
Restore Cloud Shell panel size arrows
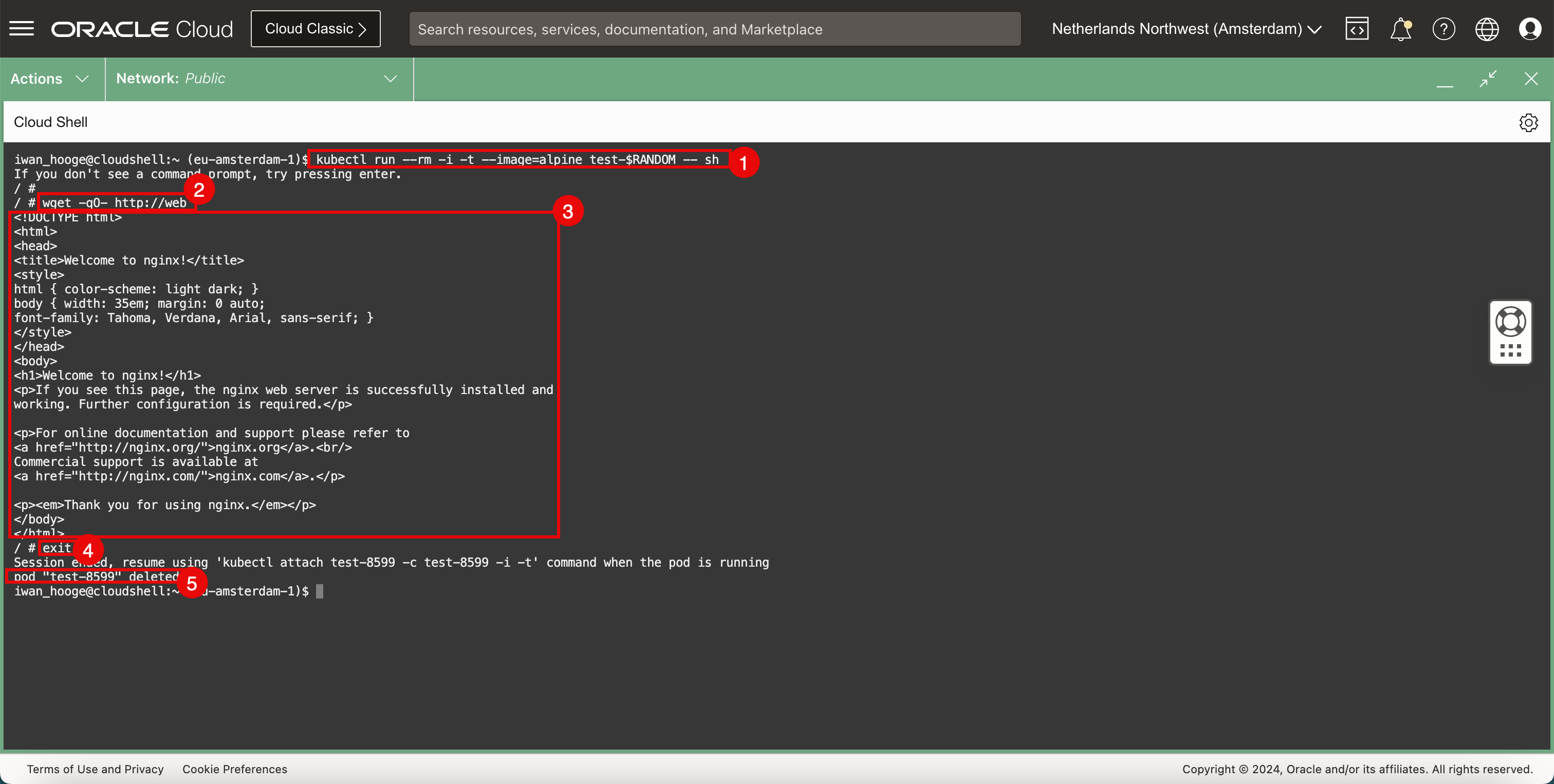click(x=1488, y=79)
